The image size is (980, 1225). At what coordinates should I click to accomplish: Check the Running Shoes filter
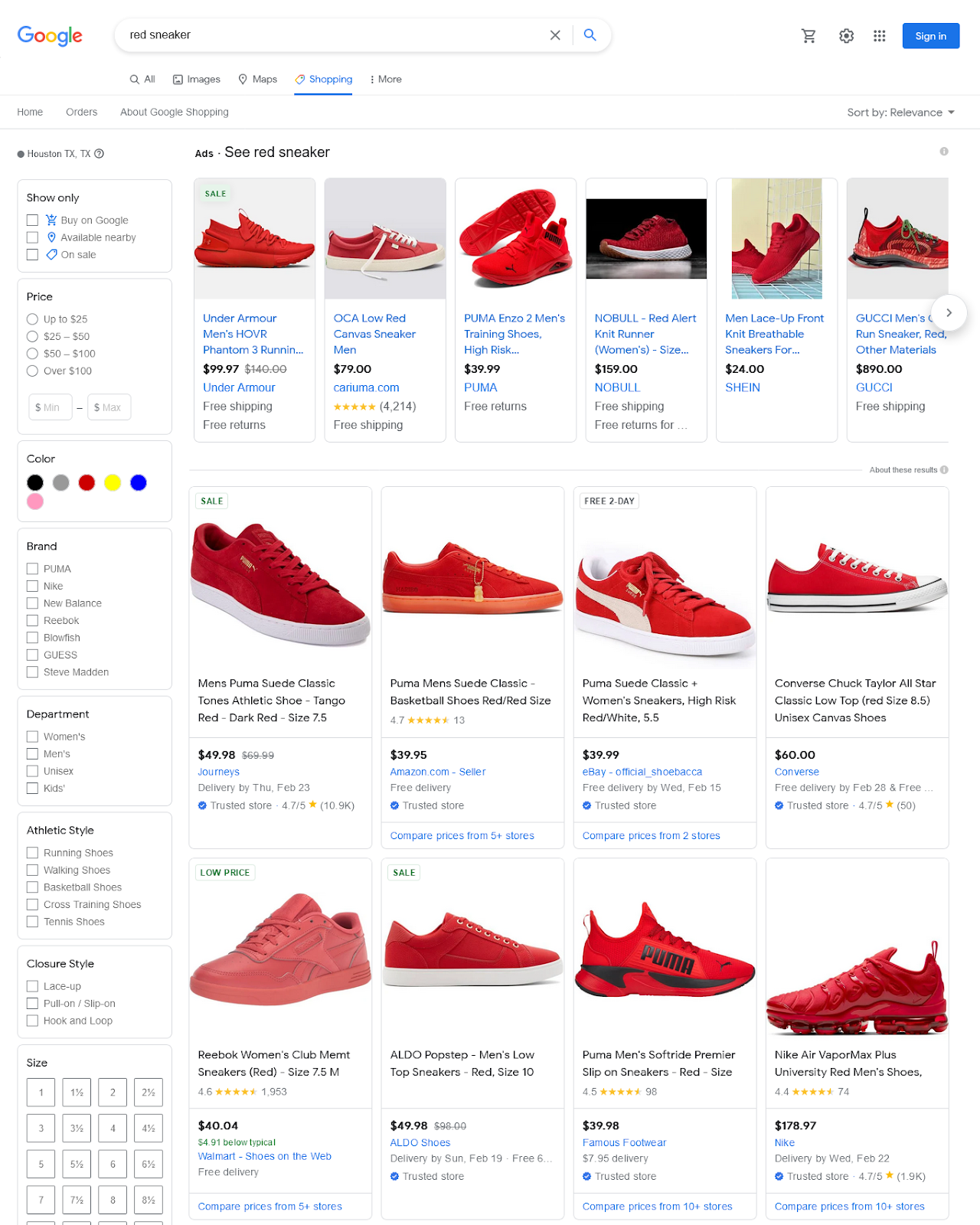click(32, 853)
